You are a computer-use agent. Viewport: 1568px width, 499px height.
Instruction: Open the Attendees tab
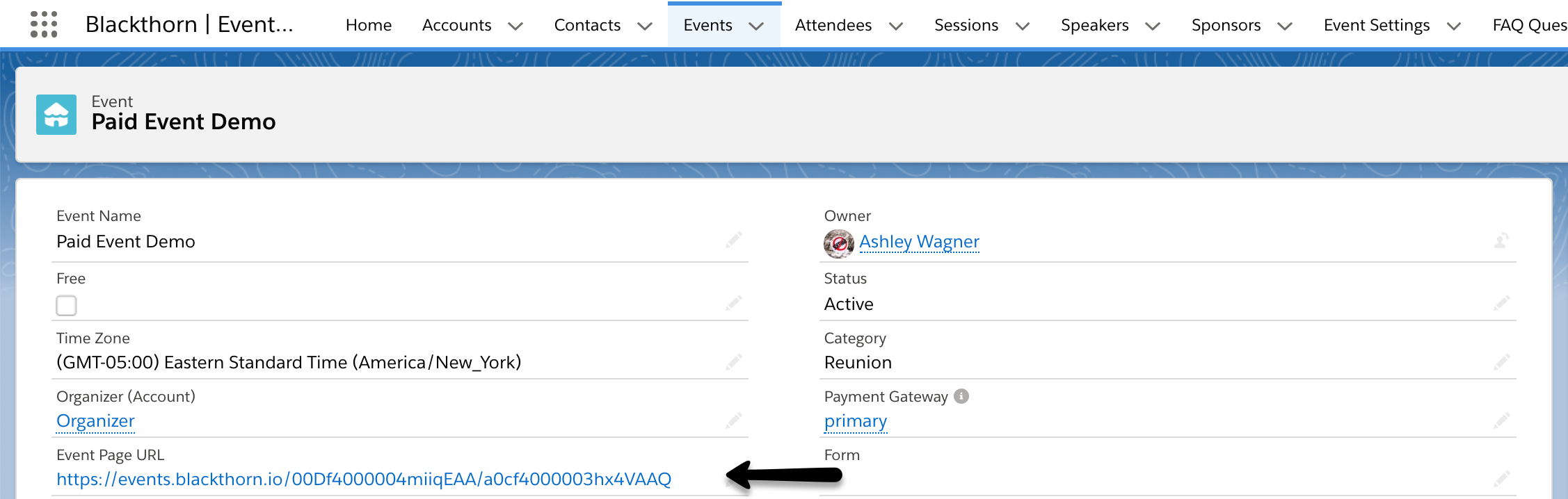click(x=833, y=25)
